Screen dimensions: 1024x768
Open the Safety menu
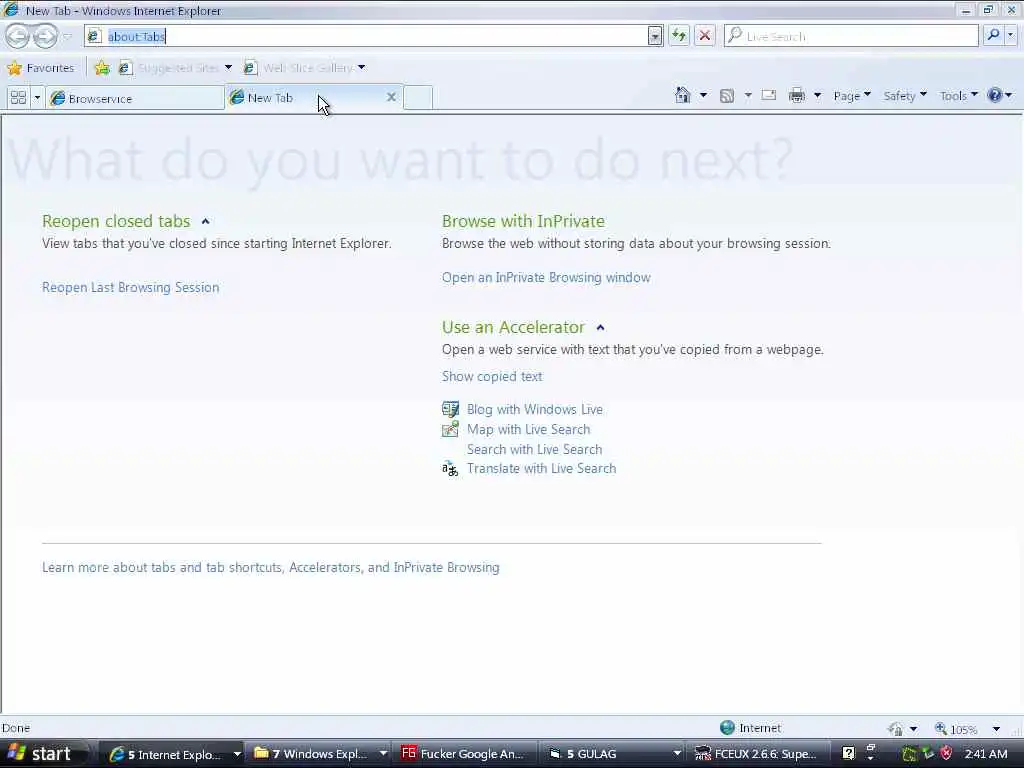pyautogui.click(x=905, y=96)
